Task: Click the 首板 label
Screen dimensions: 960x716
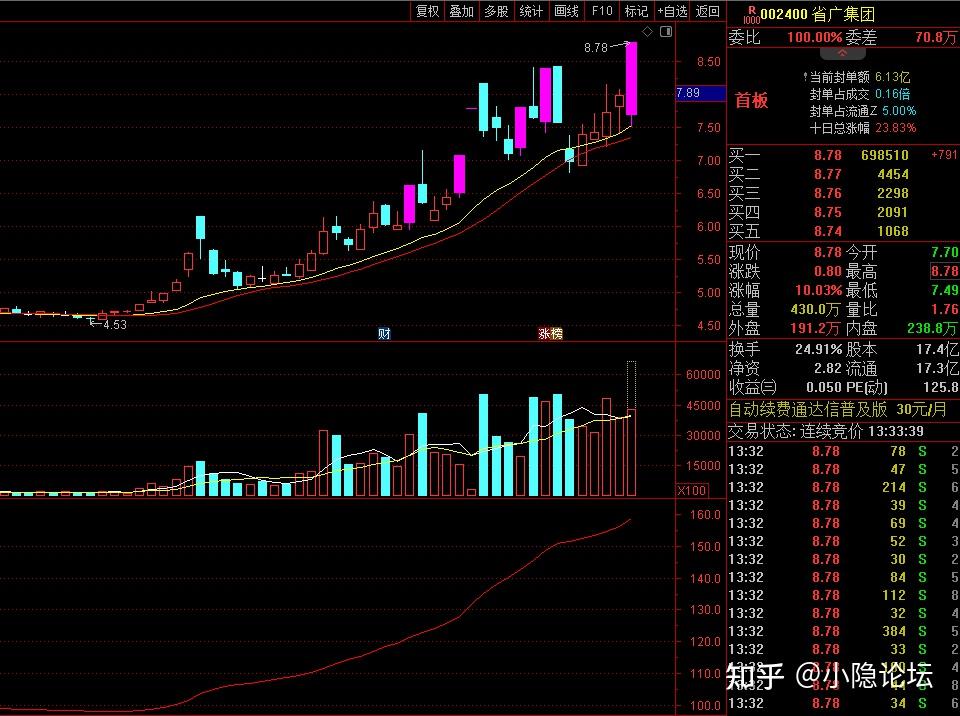Action: (x=751, y=100)
